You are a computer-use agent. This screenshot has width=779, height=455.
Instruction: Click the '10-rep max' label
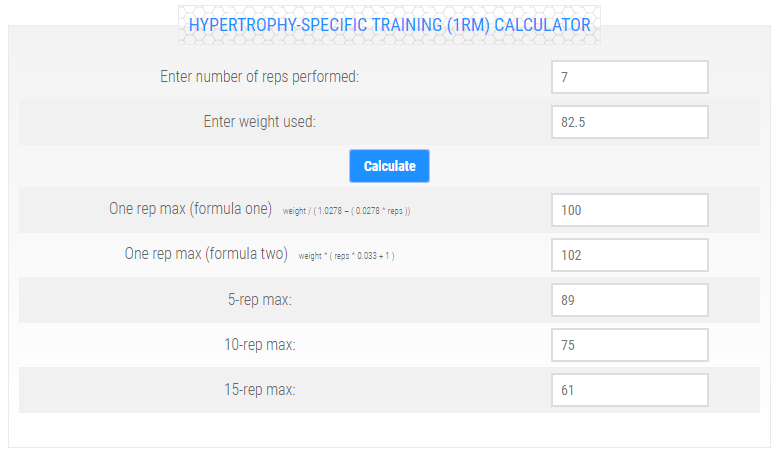point(259,345)
